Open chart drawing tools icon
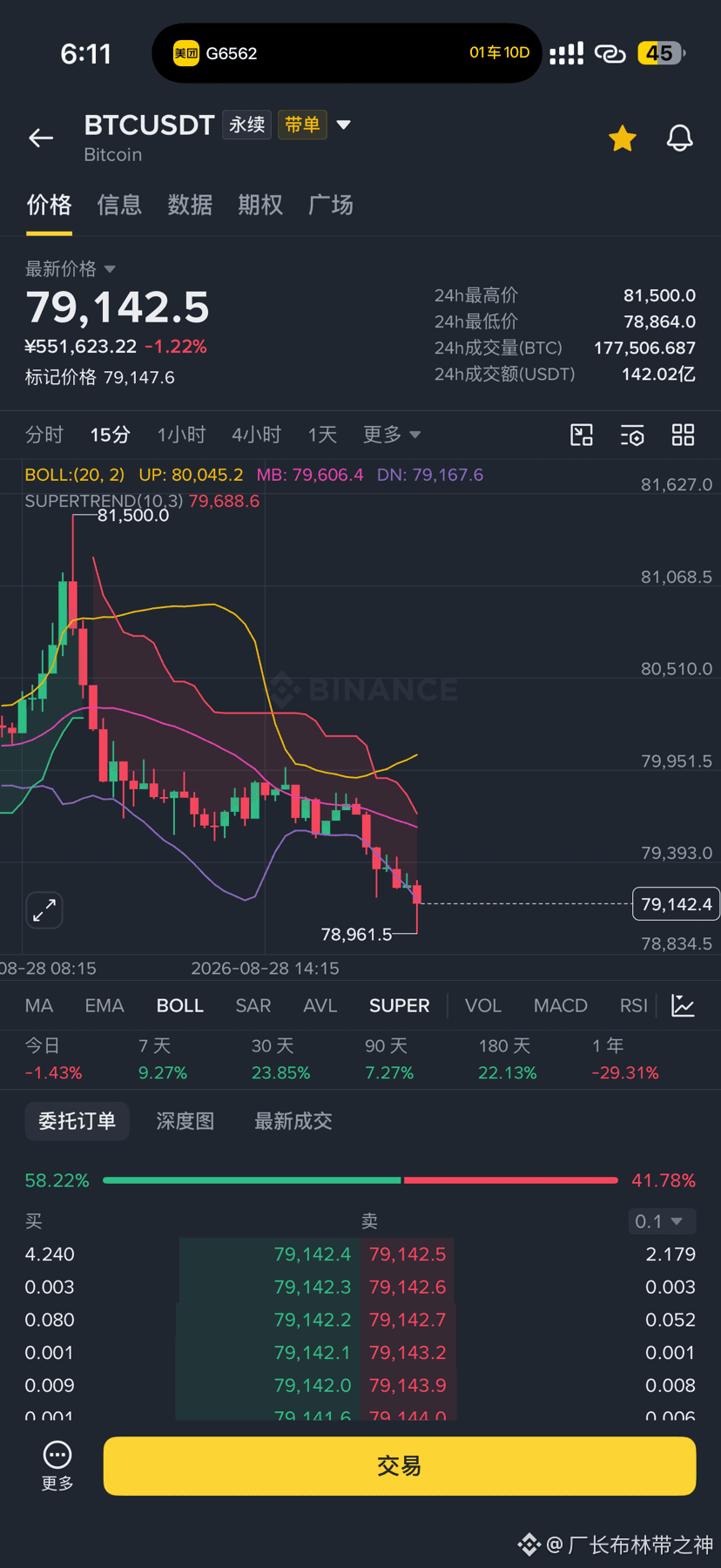Image resolution: width=721 pixels, height=1568 pixels. [582, 435]
